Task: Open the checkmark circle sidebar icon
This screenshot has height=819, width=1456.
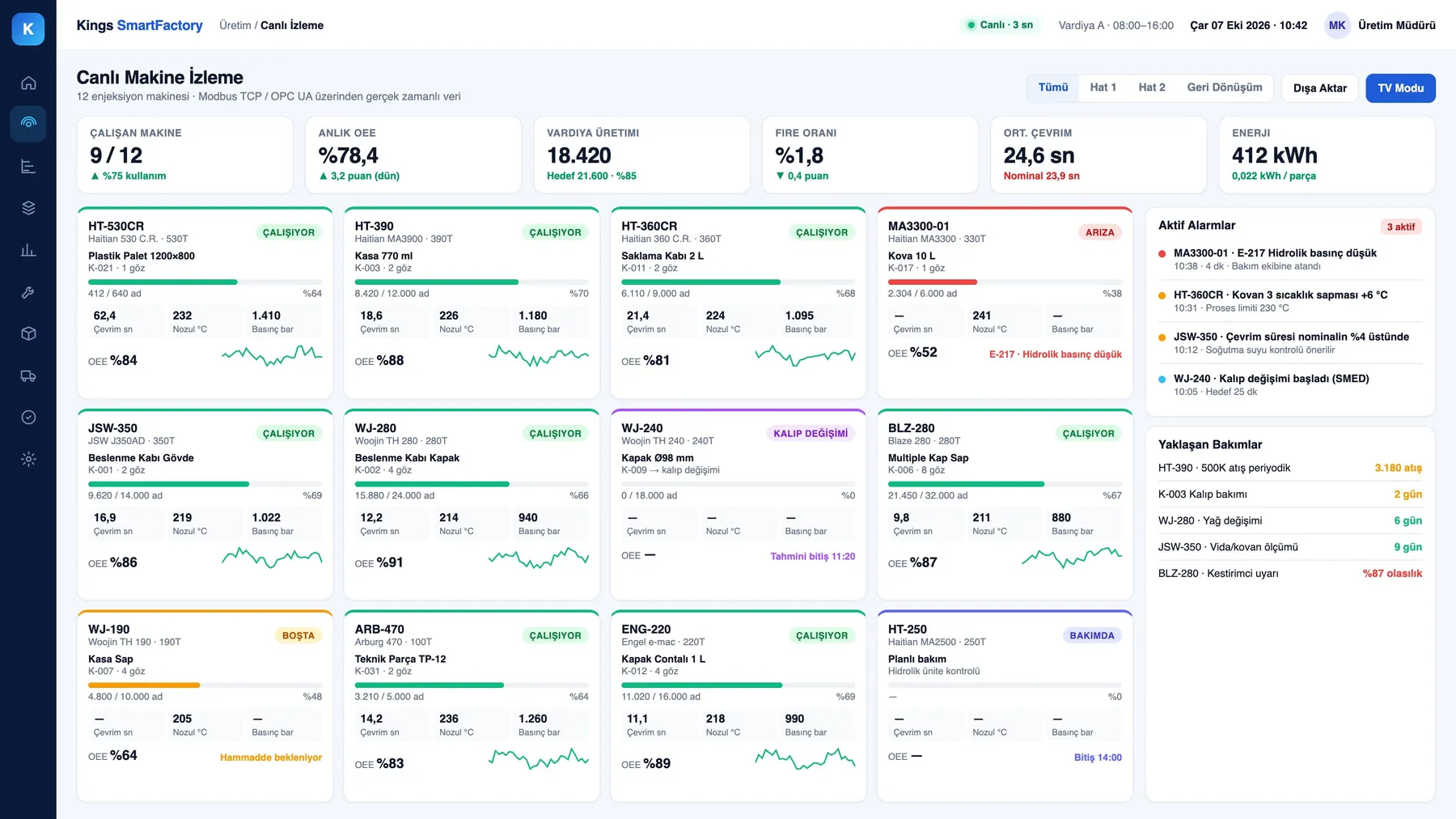Action: [28, 418]
